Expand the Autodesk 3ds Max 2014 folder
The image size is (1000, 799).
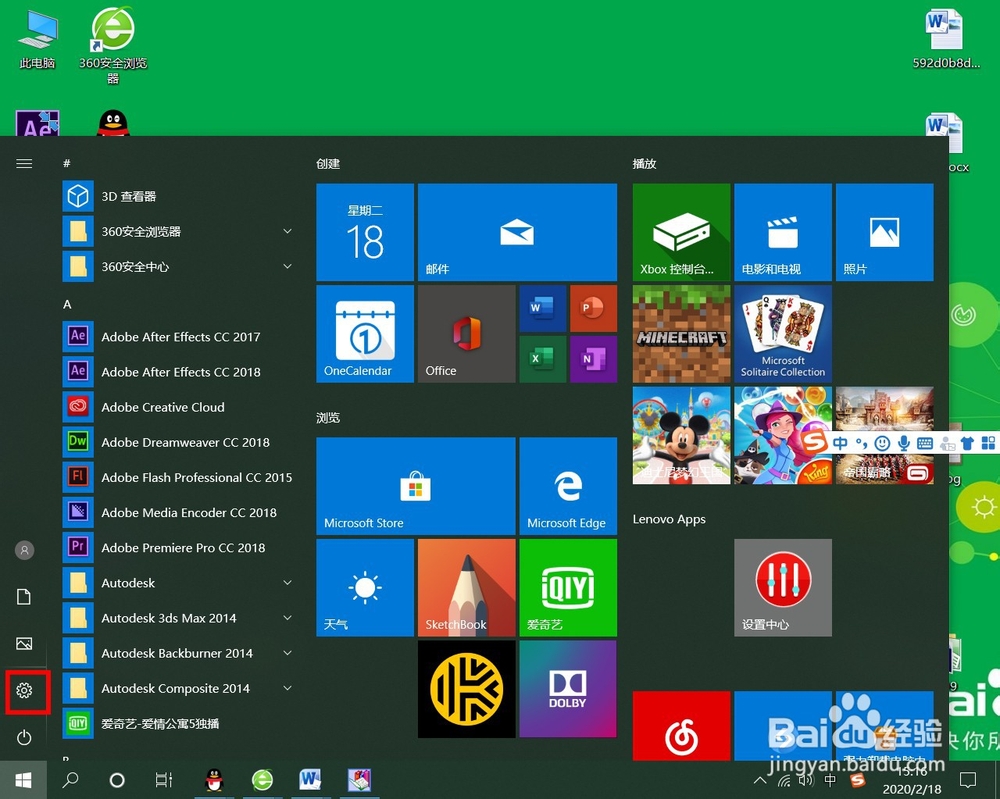tap(287, 617)
